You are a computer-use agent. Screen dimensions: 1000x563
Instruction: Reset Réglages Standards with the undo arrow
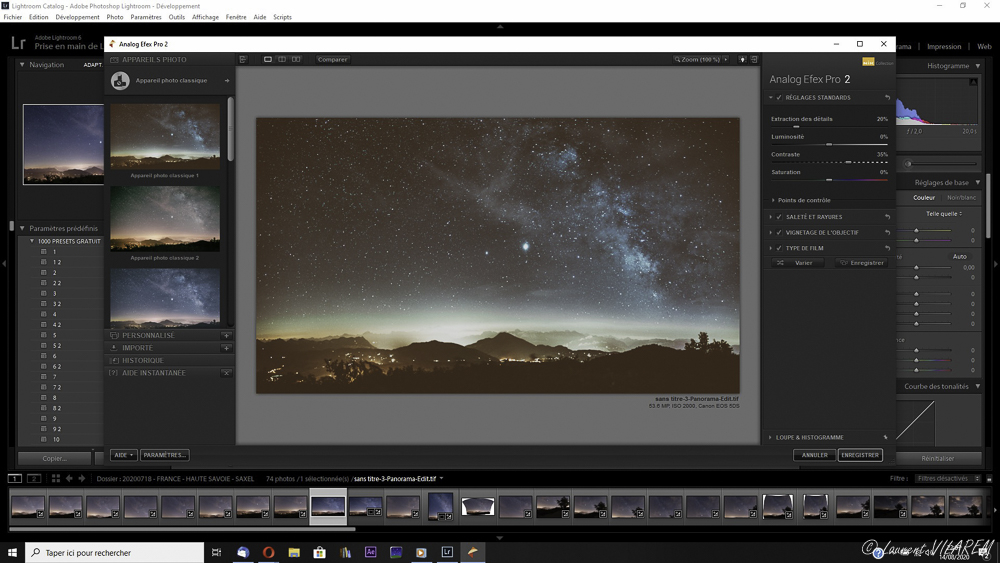tap(887, 98)
